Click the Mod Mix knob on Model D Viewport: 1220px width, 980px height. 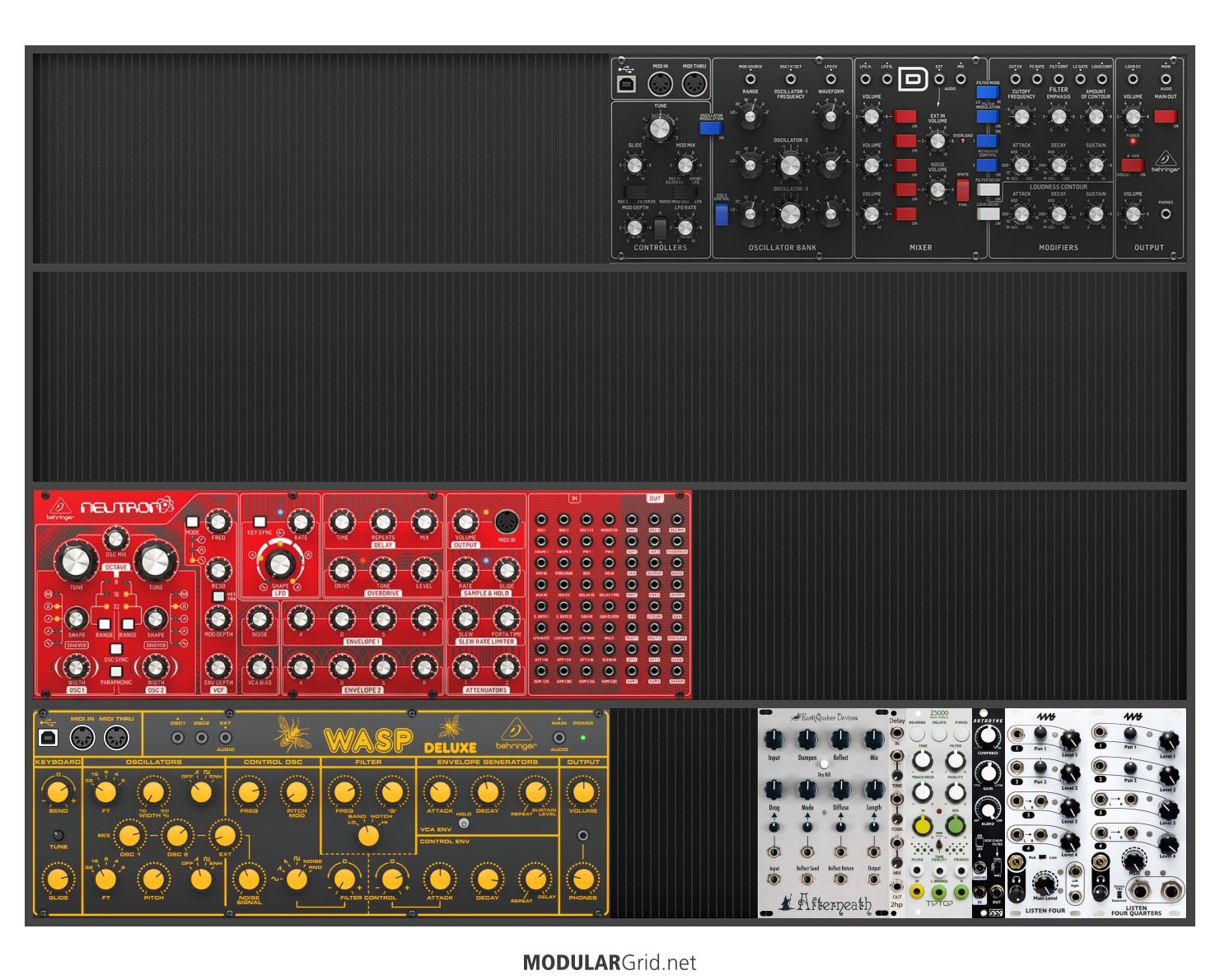coord(685,166)
